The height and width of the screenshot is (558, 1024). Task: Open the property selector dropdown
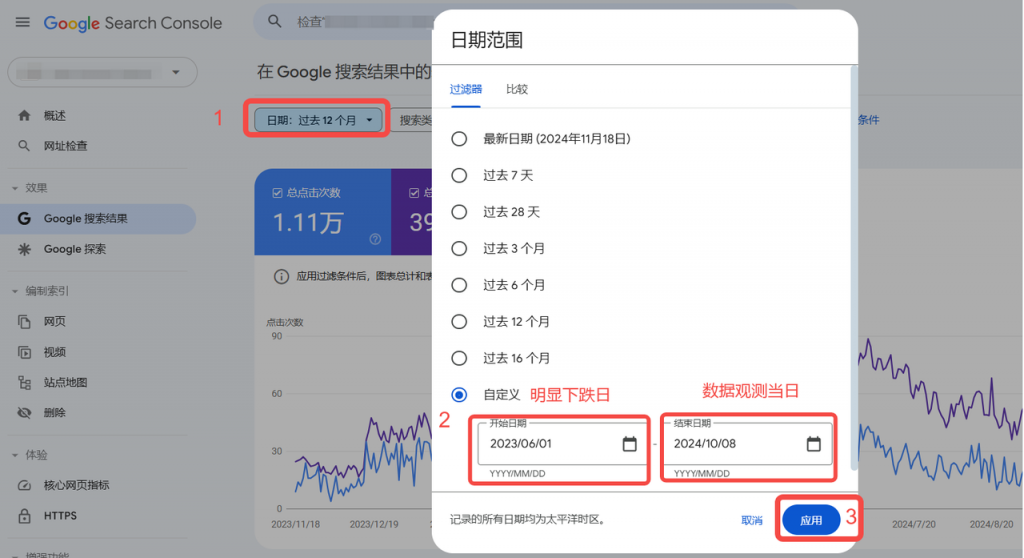click(x=103, y=73)
